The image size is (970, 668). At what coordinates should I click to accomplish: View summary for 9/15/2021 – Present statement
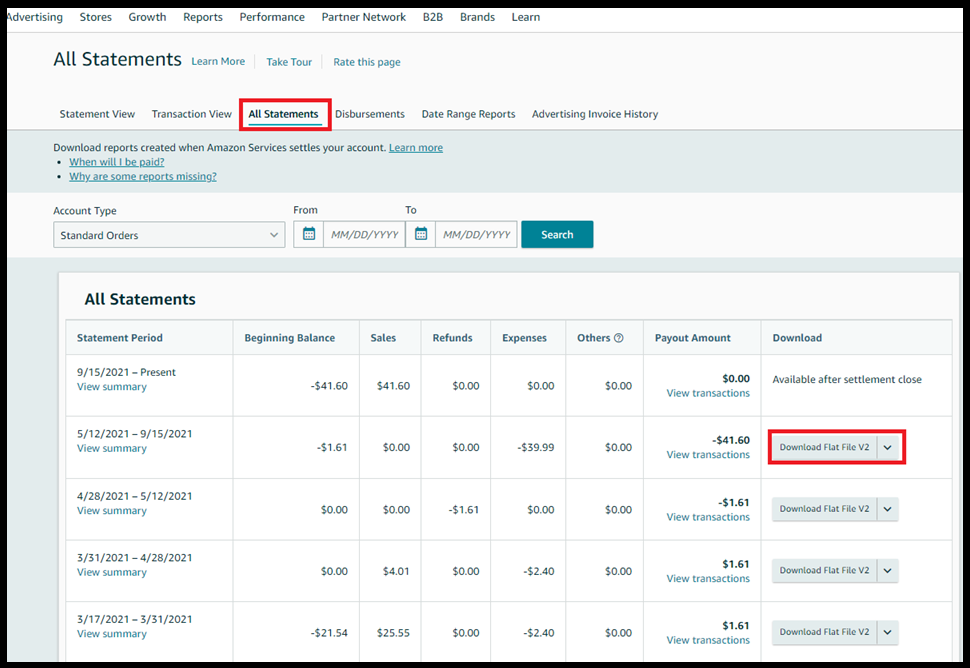[x=112, y=387]
